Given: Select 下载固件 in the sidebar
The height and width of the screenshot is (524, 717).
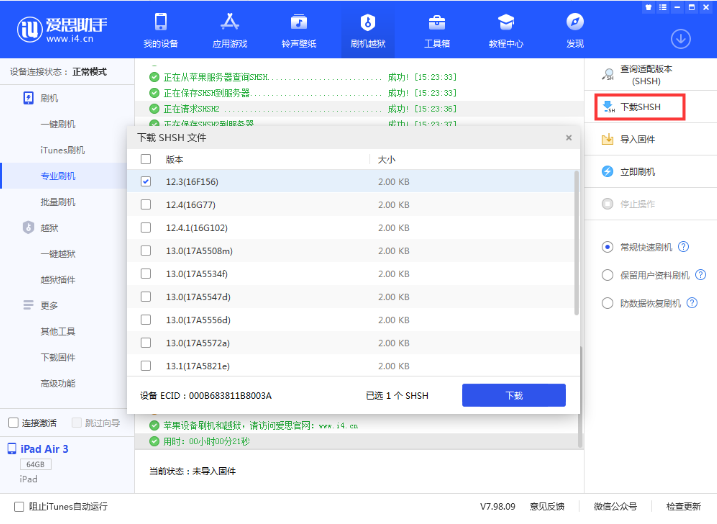Looking at the screenshot, I should coord(57,357).
